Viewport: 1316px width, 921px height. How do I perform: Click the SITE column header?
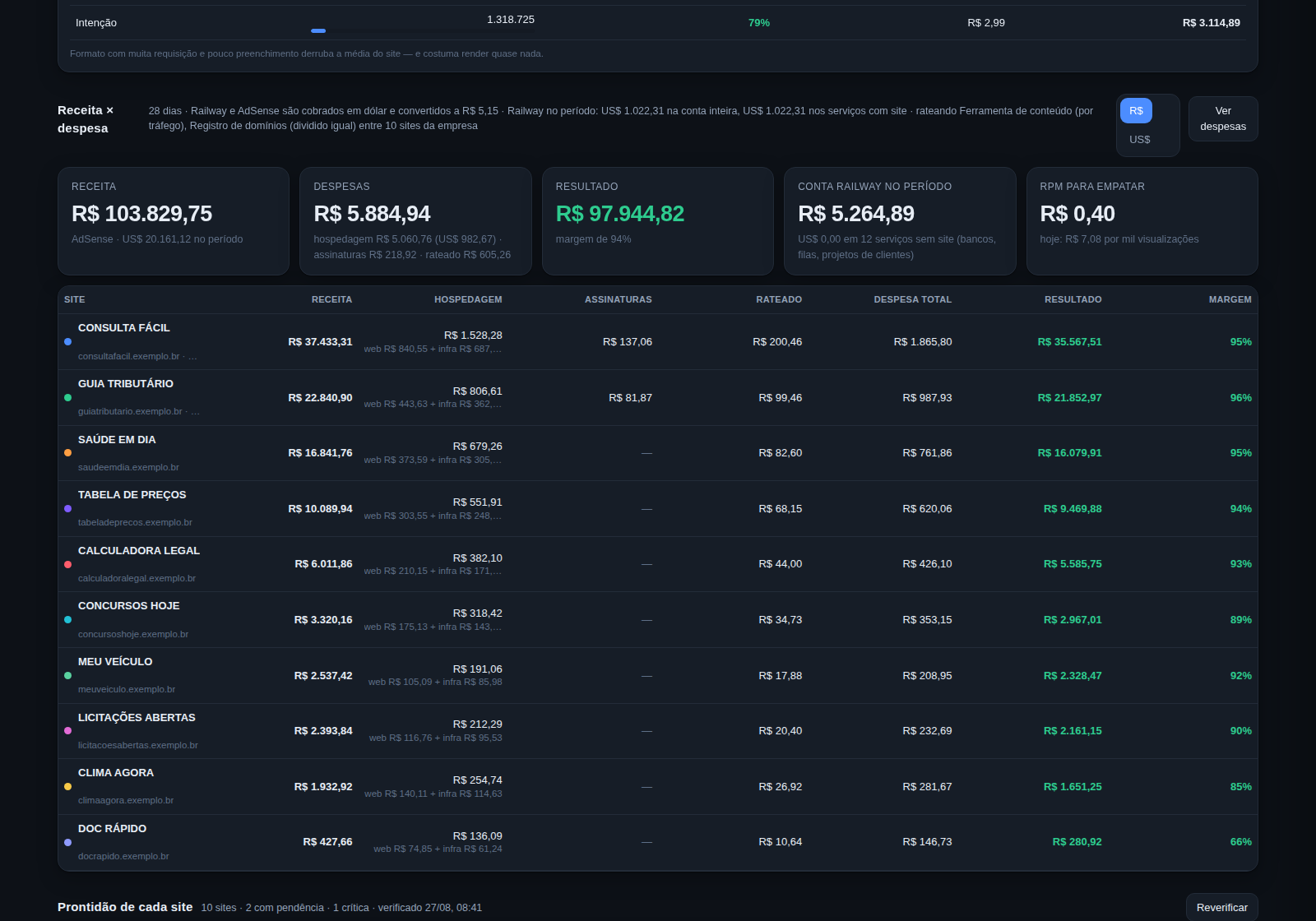(x=75, y=299)
